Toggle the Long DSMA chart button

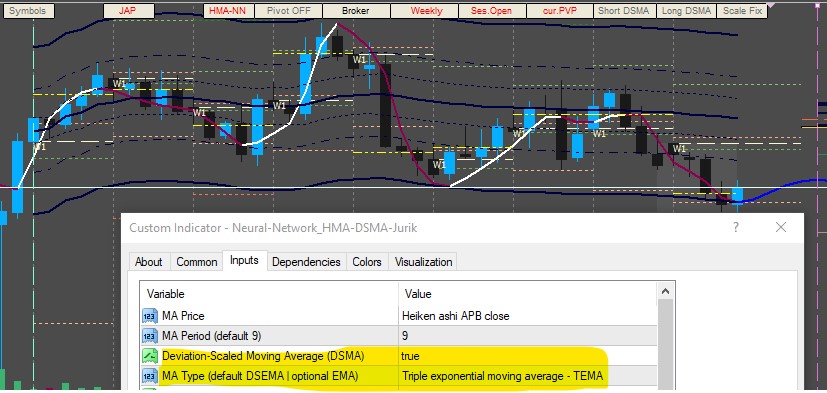click(x=686, y=11)
